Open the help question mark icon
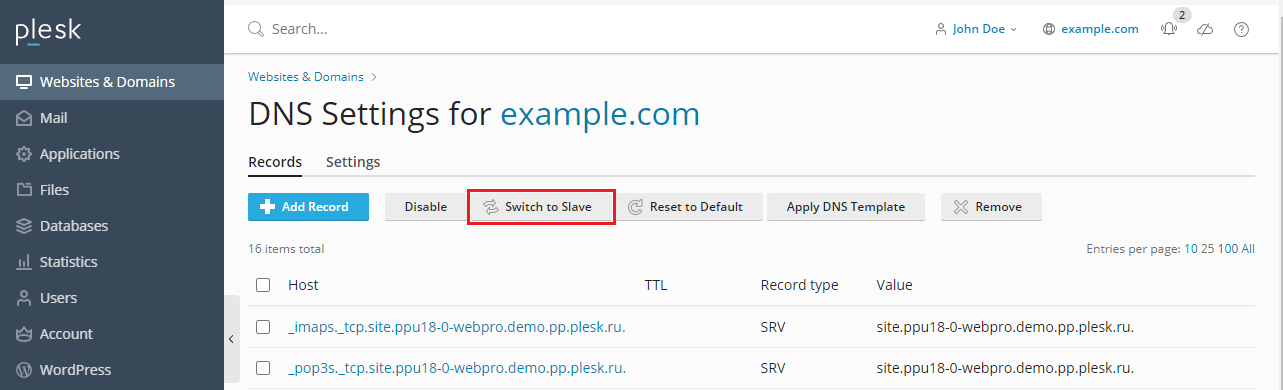This screenshot has width=1283, height=390. coord(1241,29)
